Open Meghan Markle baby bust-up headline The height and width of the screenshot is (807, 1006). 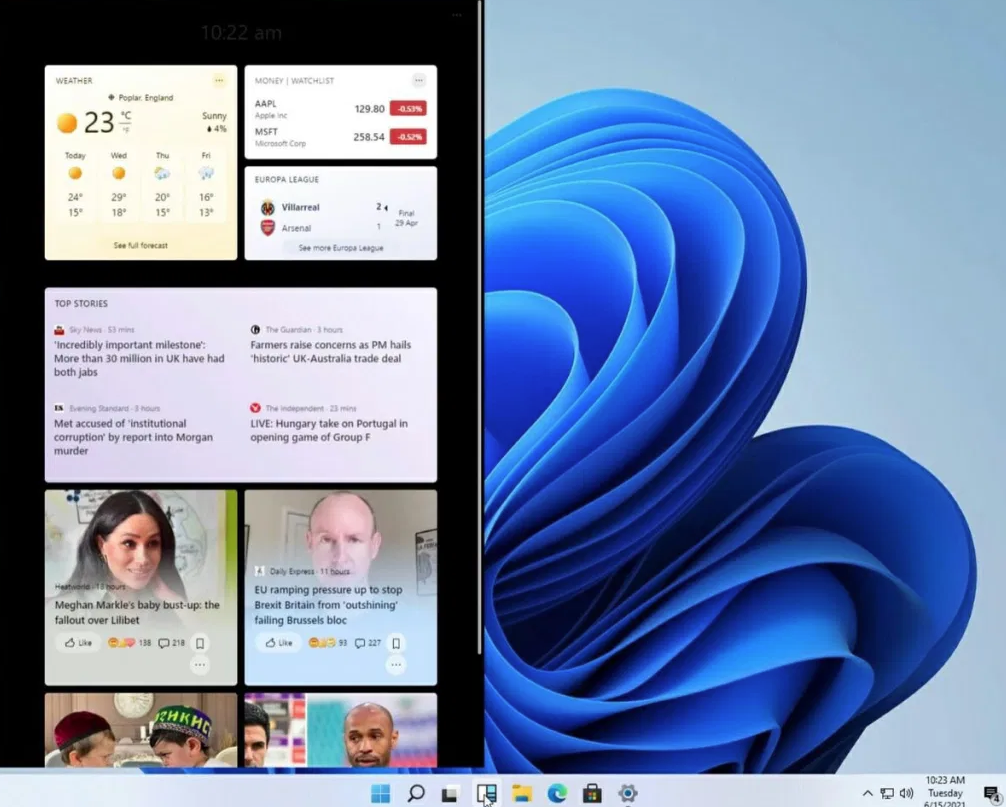click(x=137, y=612)
